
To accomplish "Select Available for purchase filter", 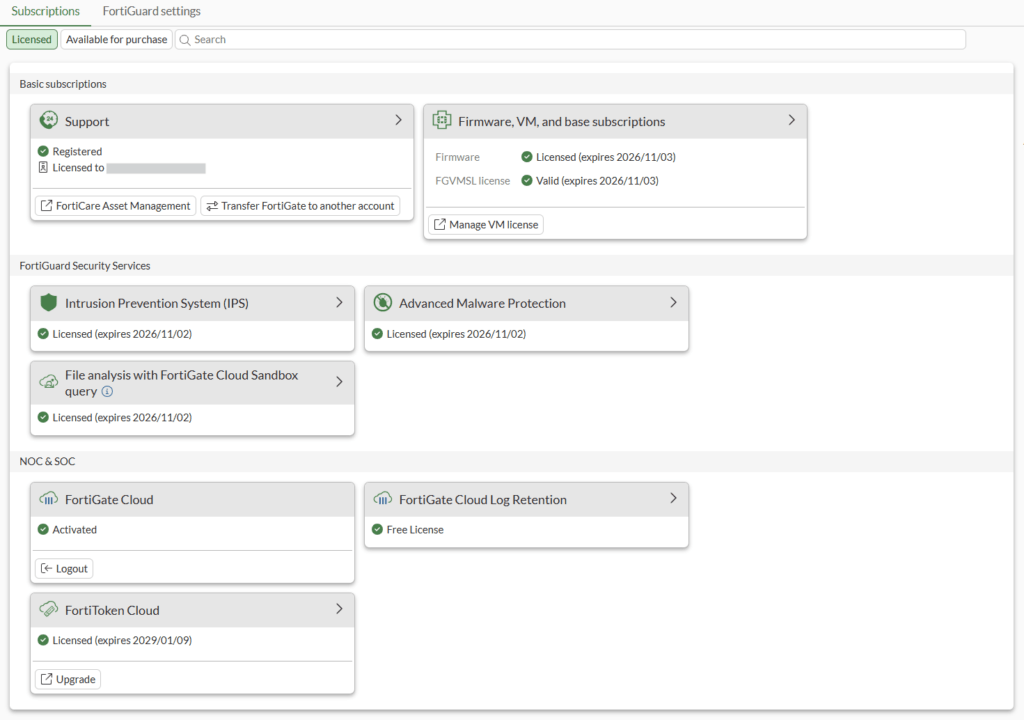I will click(117, 39).
